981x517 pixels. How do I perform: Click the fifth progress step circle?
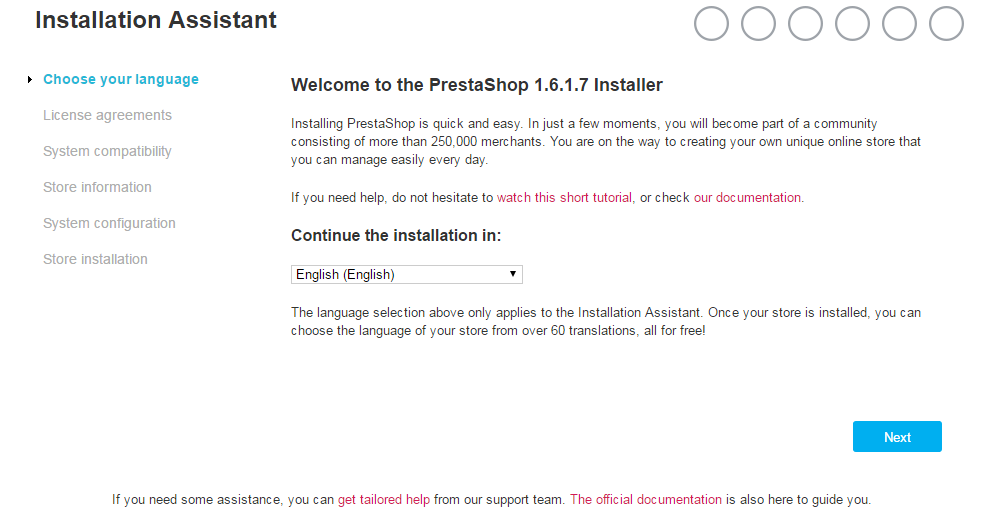tap(899, 24)
